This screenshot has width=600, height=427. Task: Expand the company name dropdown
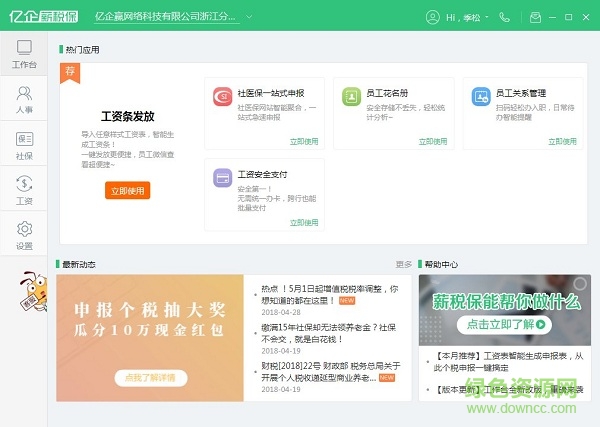[249, 17]
